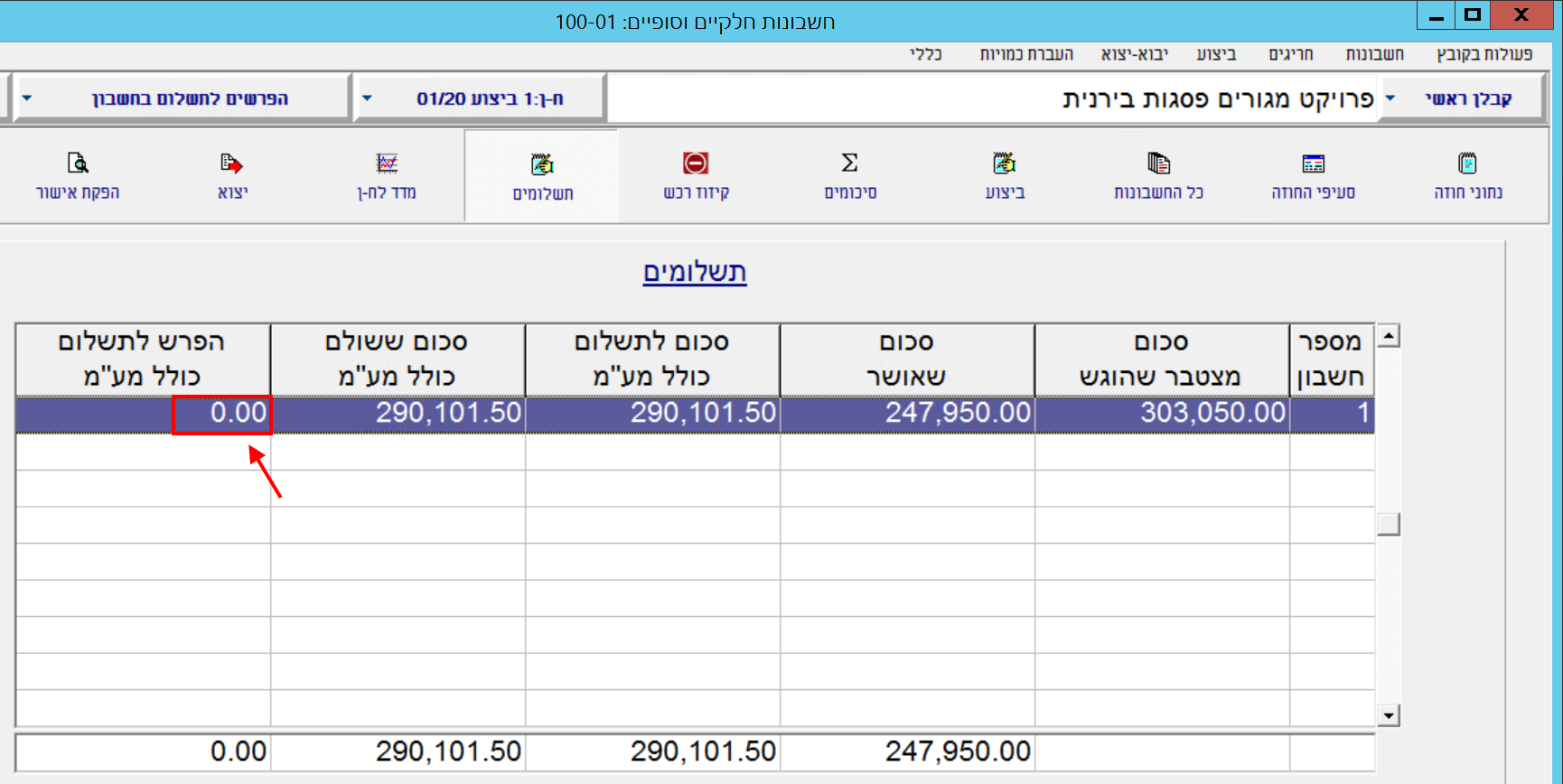
Task: Open the קיזוז רכש purchase offset icon
Action: 696,163
